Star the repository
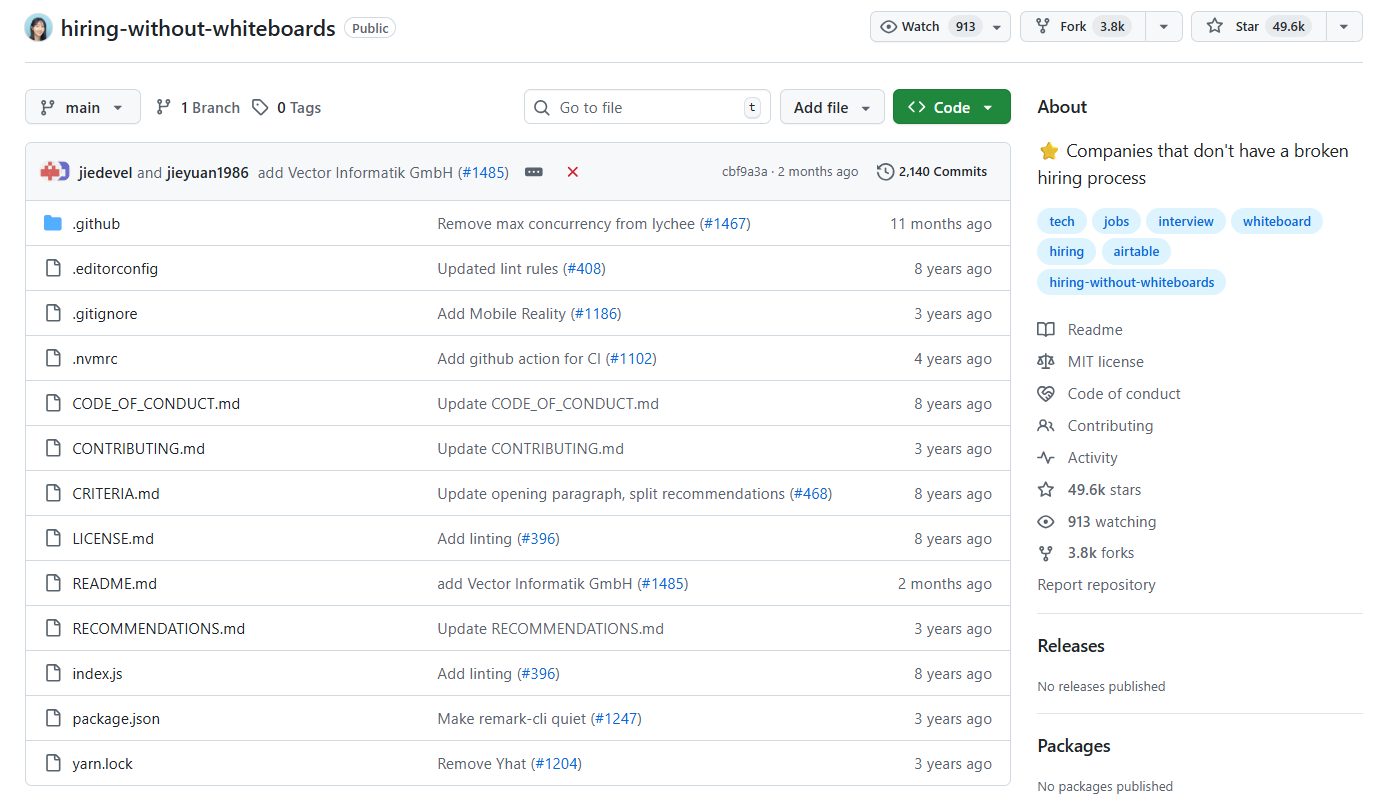 pos(1258,27)
